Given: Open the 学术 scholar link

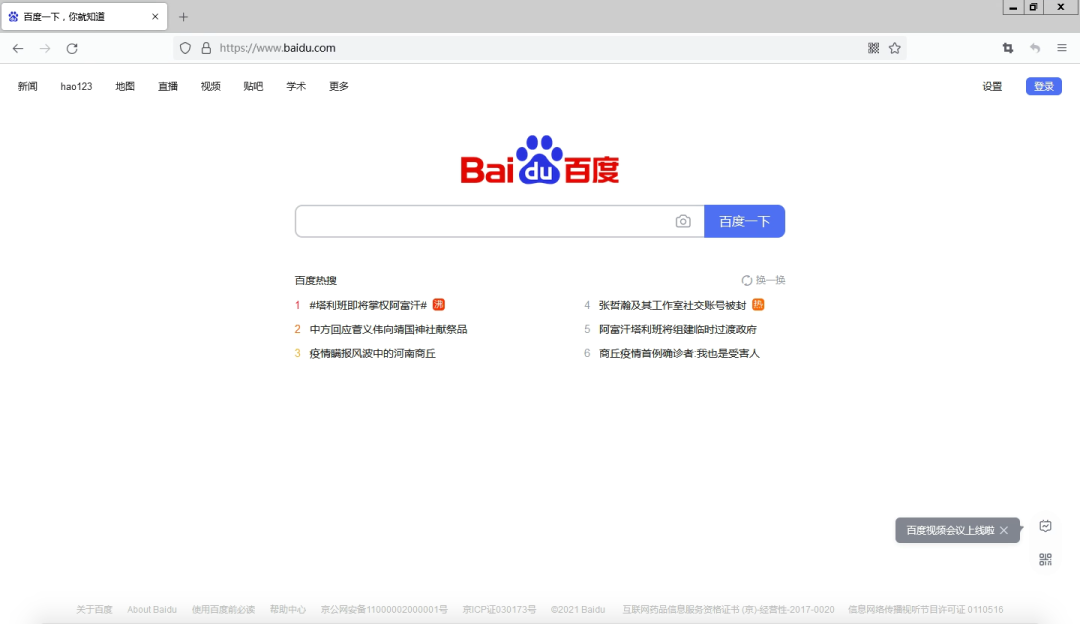Looking at the screenshot, I should point(295,86).
